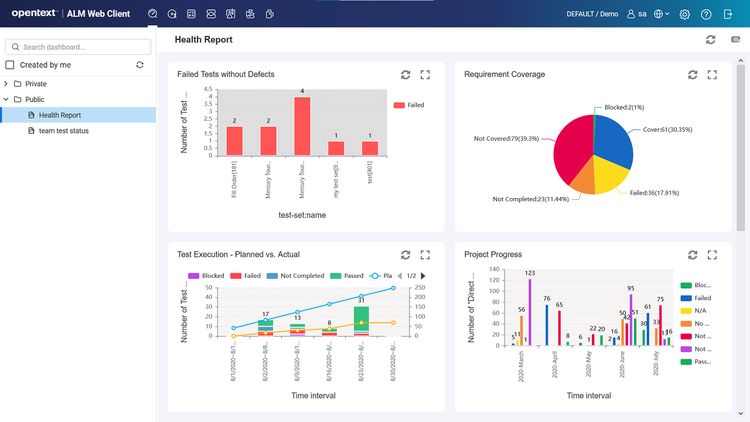Refresh the Test Execution Planned vs. Actual chart

tap(406, 255)
